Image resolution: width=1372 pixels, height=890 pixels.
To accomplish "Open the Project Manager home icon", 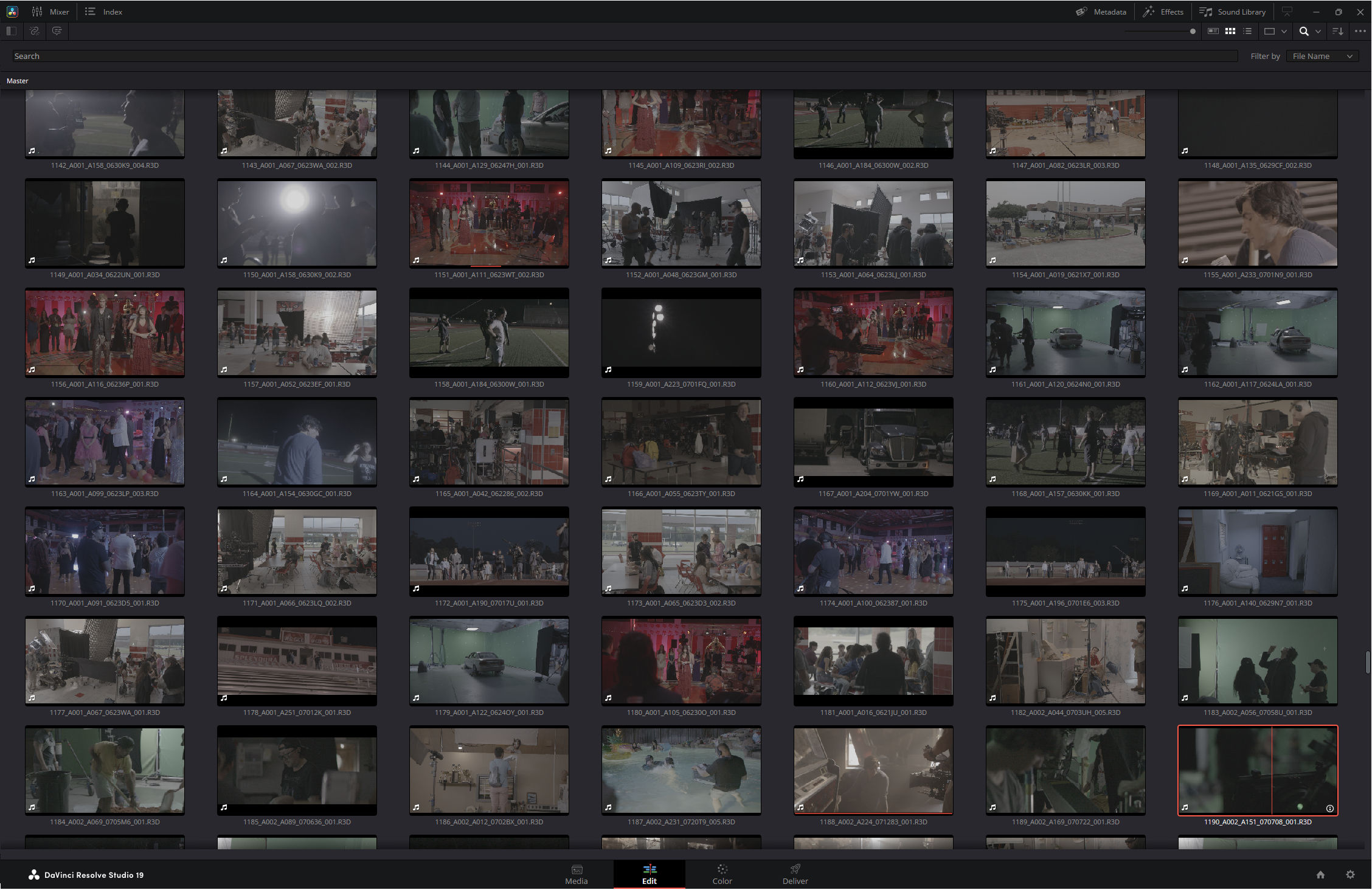I will [x=1320, y=875].
